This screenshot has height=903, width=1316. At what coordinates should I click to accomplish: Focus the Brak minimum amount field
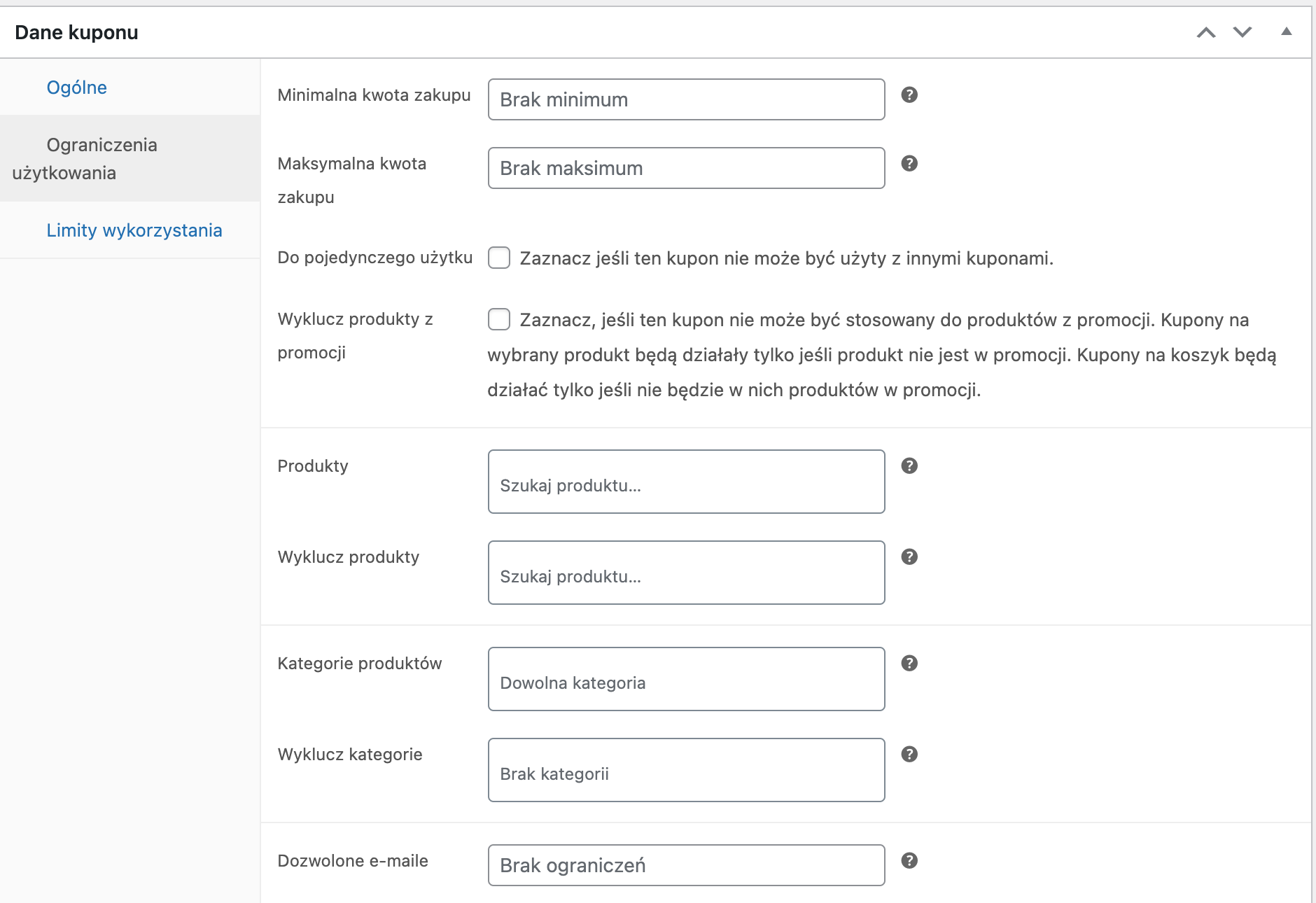pyautogui.click(x=686, y=99)
